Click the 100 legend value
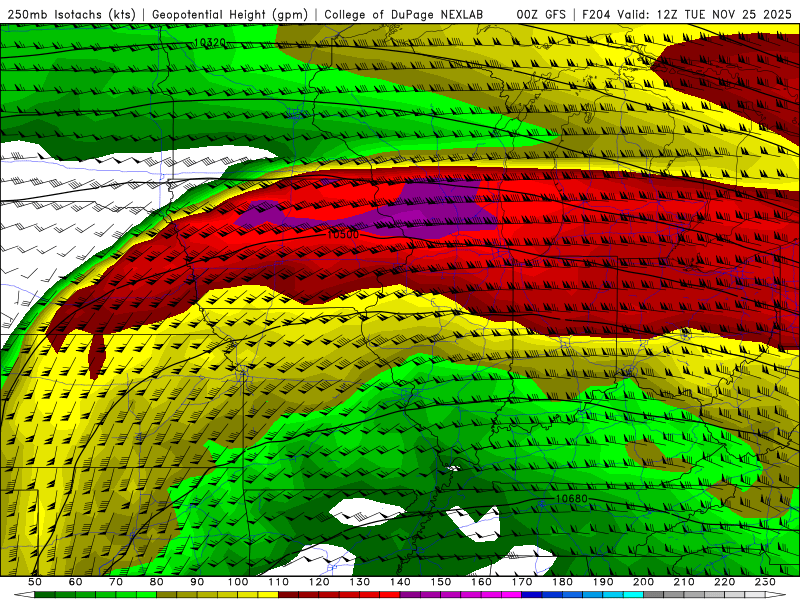Screen dimensions: 800x600 tap(238, 582)
